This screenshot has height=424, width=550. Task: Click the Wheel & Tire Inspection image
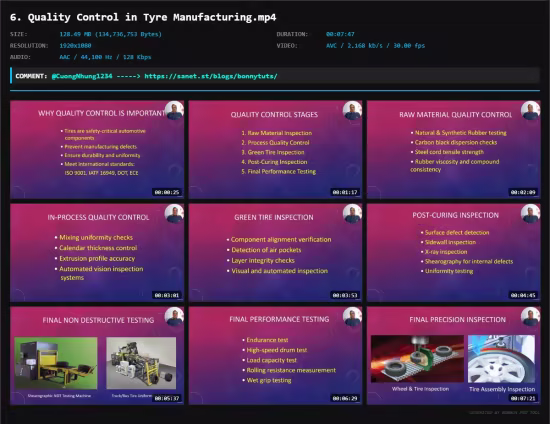(417, 358)
